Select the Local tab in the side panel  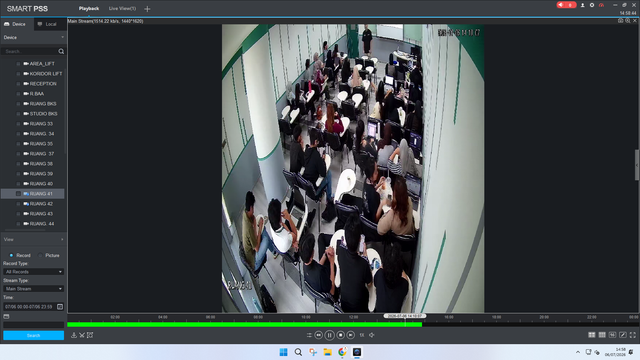coord(50,24)
